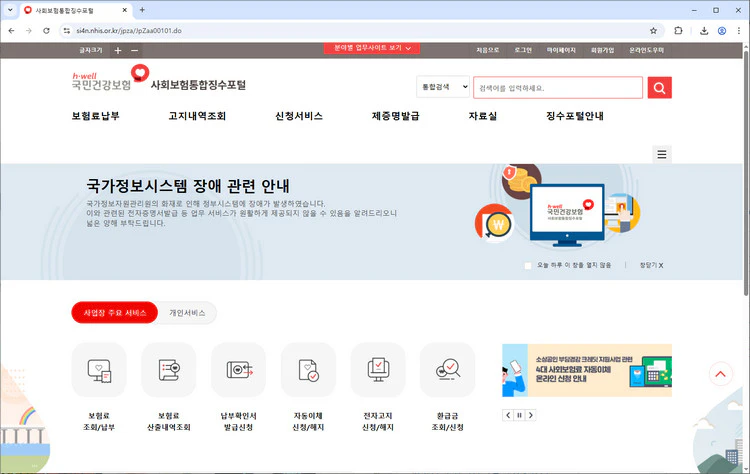The image size is (750, 474).
Task: Click the 국민건강보험 h-well logo
Action: [110, 78]
